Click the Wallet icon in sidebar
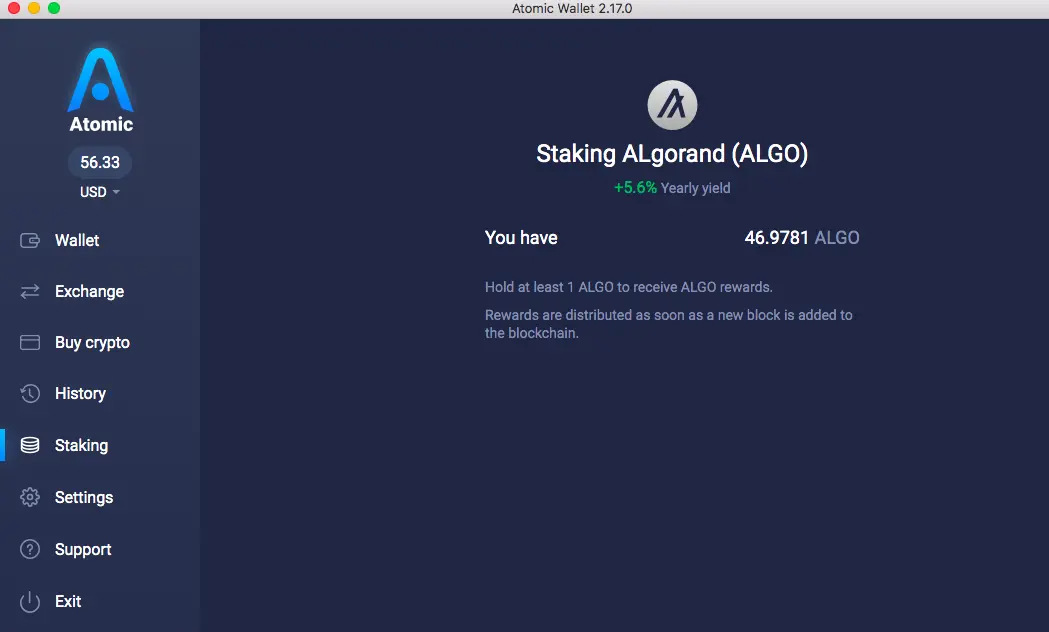1049x632 pixels. tap(30, 240)
